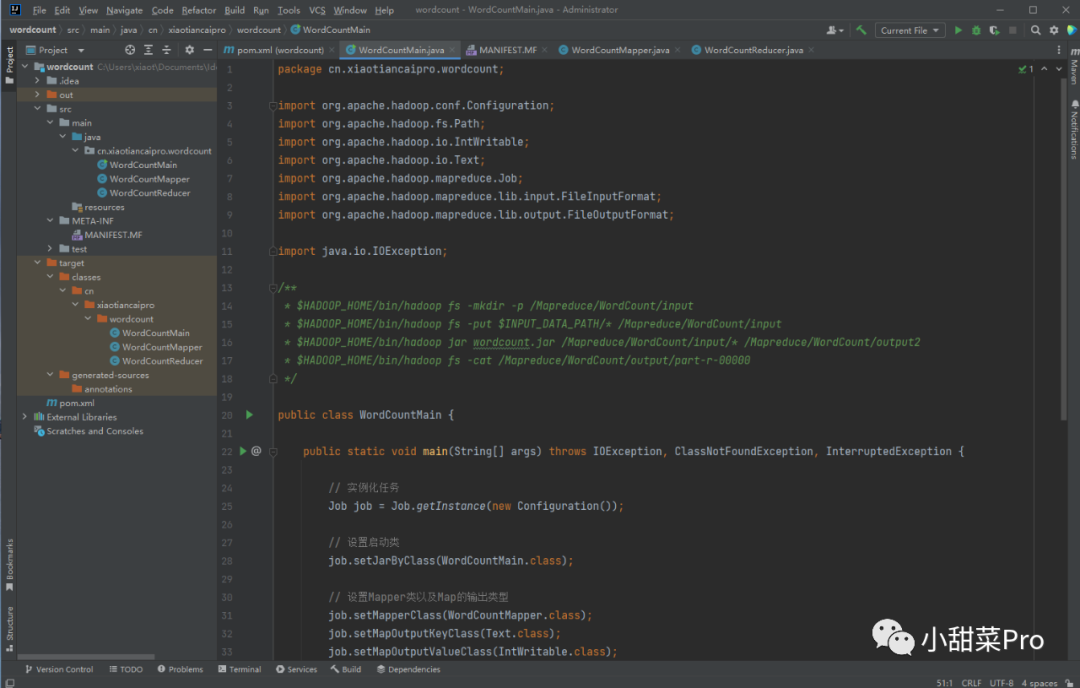Click the UTF-8 encoding in status bar
Image resolution: width=1080 pixels, height=688 pixels.
(1003, 682)
